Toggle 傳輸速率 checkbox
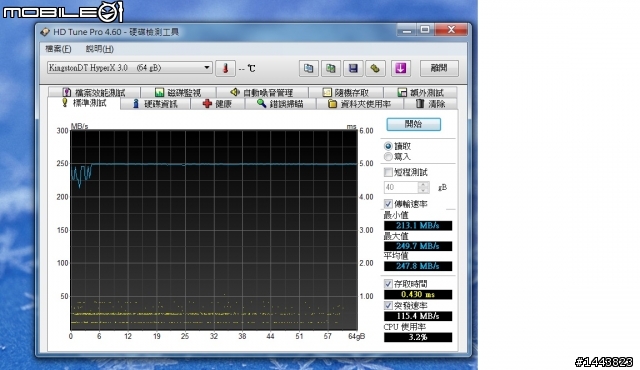Viewport: 640px width, 370px height. 388,204
